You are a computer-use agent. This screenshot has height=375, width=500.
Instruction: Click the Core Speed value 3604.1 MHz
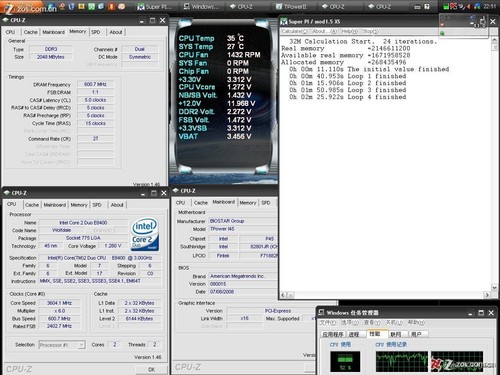(59, 303)
